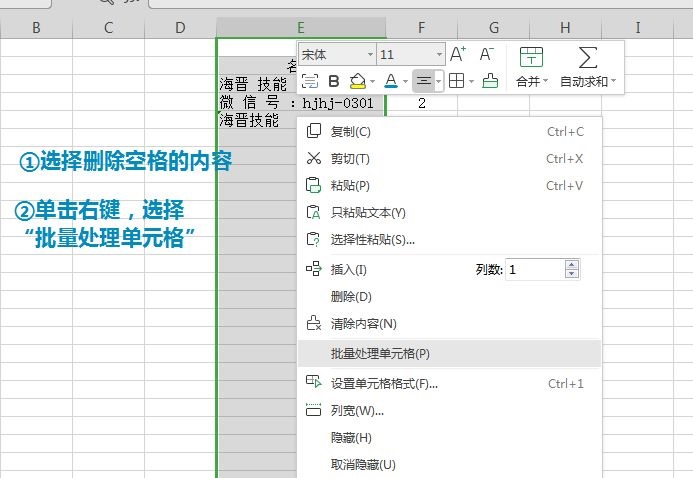
Task: Increase column count with stepper up arrow
Action: tap(571, 264)
